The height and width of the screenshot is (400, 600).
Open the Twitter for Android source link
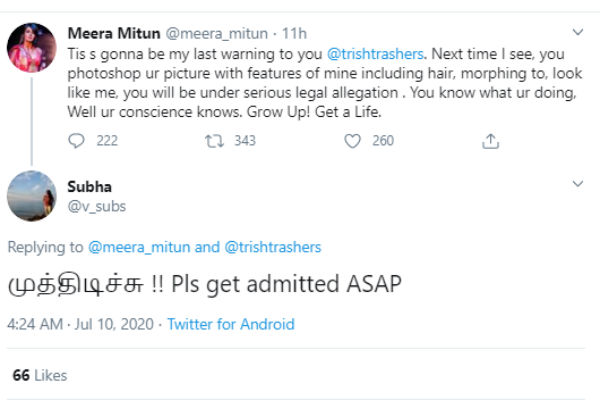pyautogui.click(x=230, y=324)
